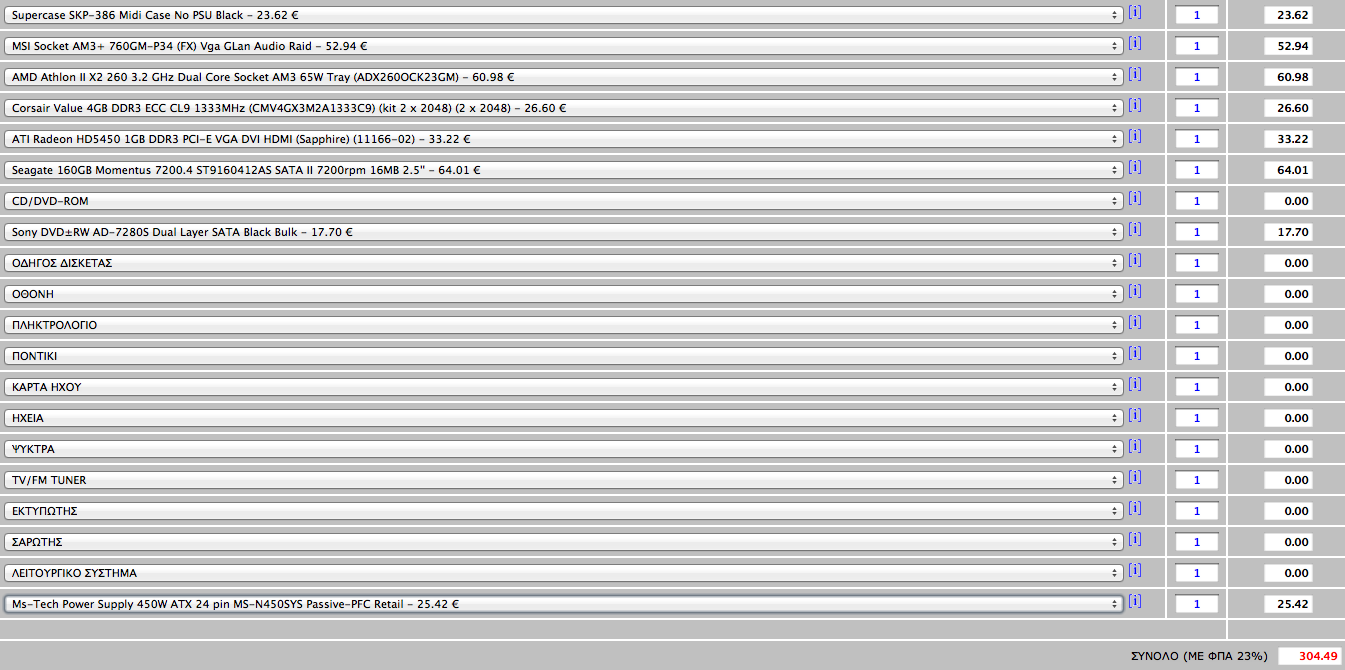The image size is (1345, 670).
Task: Focus the quantity field for Corsair RAM
Action: [1197, 108]
